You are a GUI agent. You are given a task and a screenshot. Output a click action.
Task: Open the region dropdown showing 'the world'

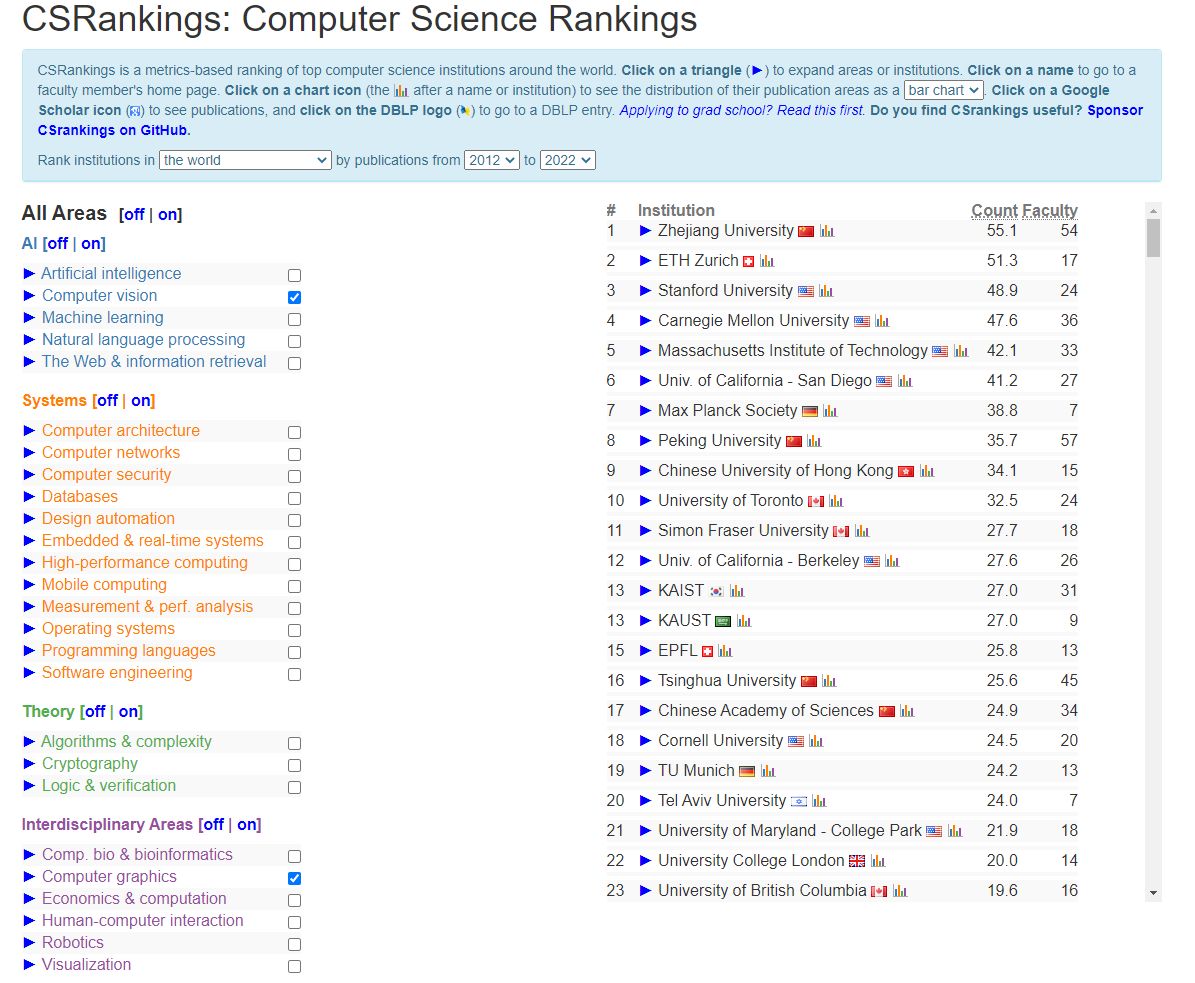(245, 160)
